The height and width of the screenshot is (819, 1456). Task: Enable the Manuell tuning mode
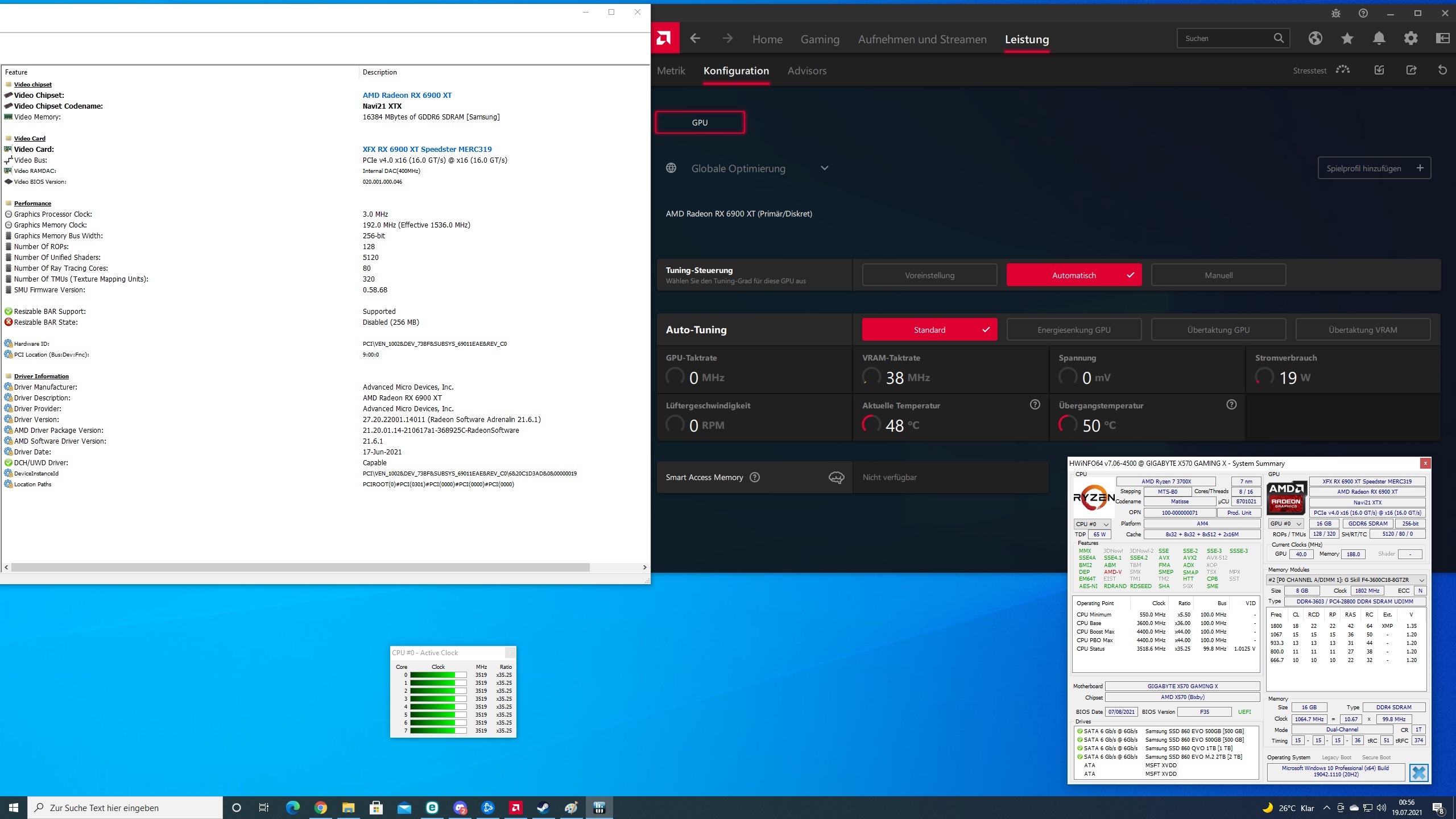tap(1218, 275)
